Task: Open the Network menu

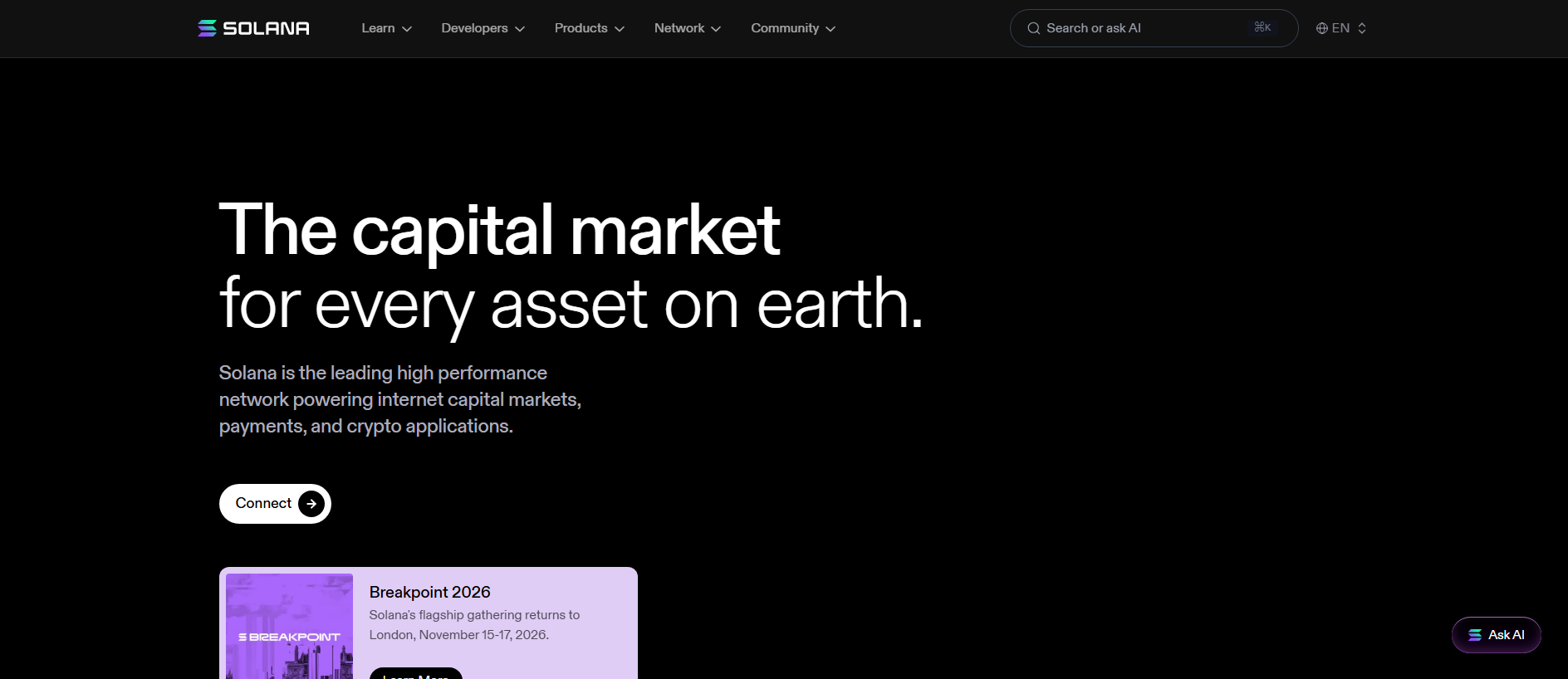Action: (x=687, y=28)
